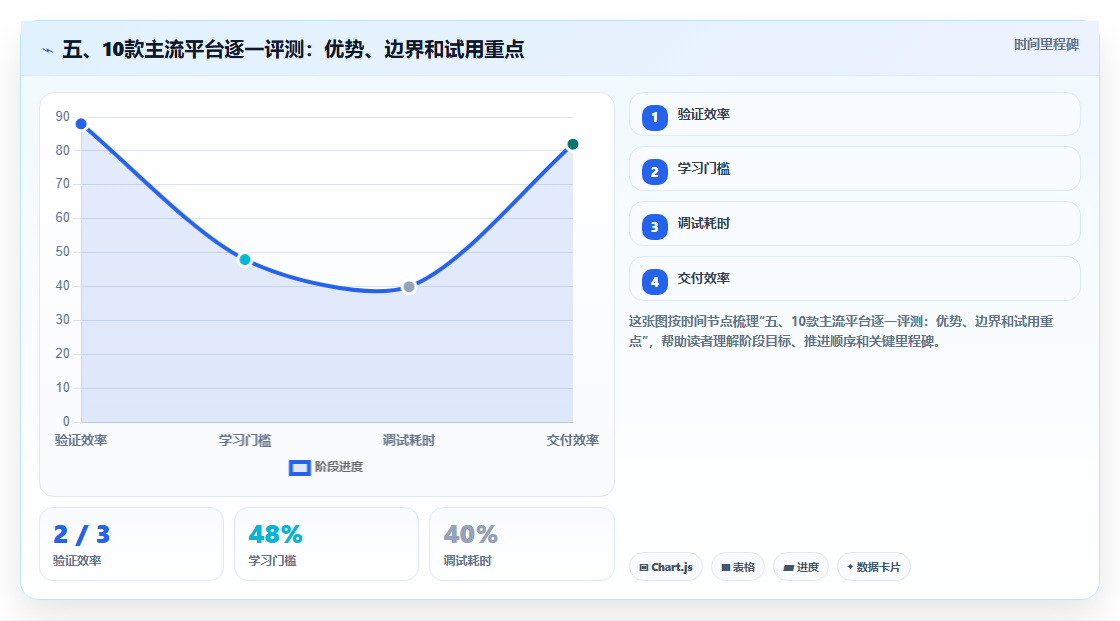Select the green 交付效率 data point
Viewport: 1120px width, 621px height.
pyautogui.click(x=573, y=144)
